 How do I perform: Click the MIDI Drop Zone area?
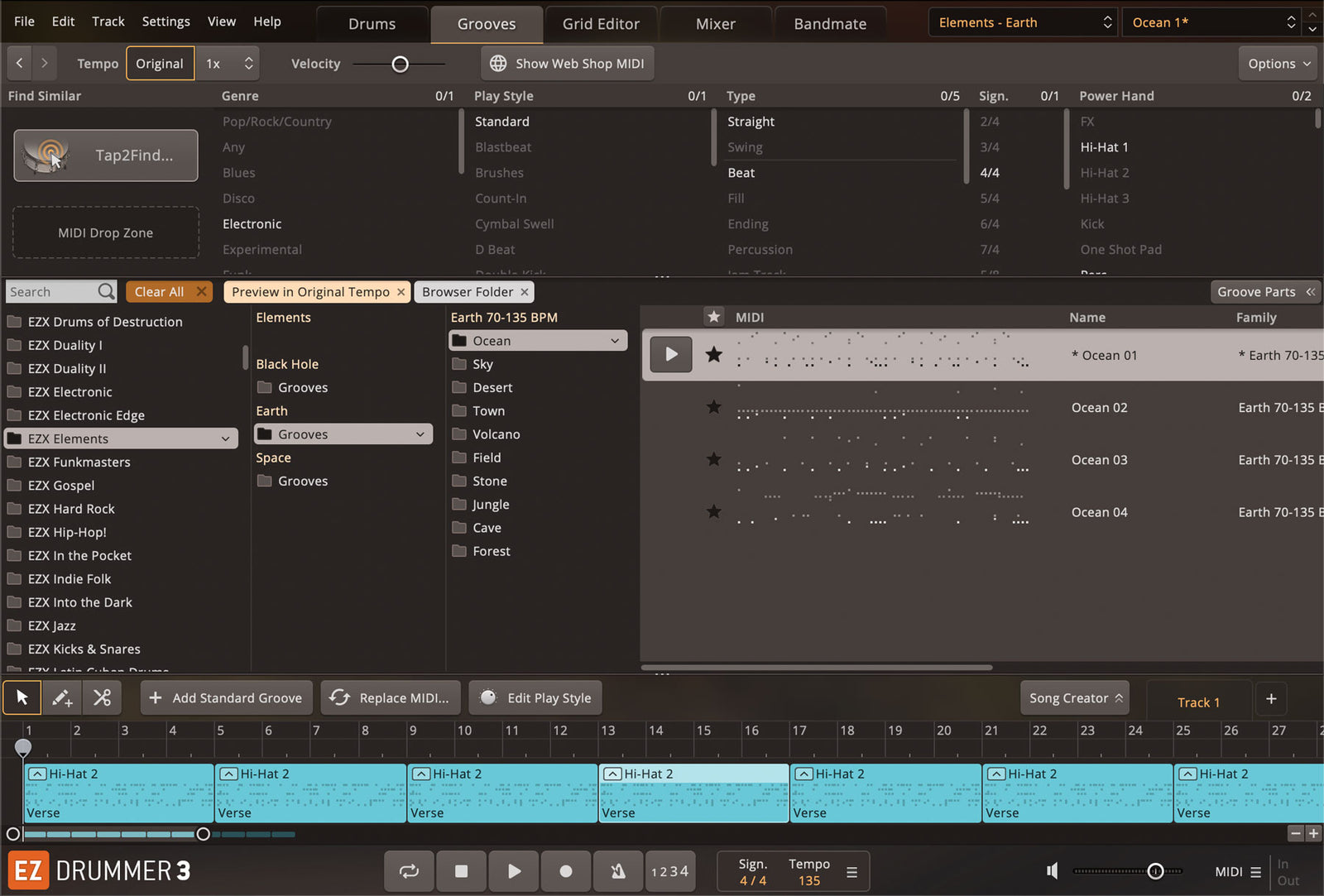coord(106,232)
